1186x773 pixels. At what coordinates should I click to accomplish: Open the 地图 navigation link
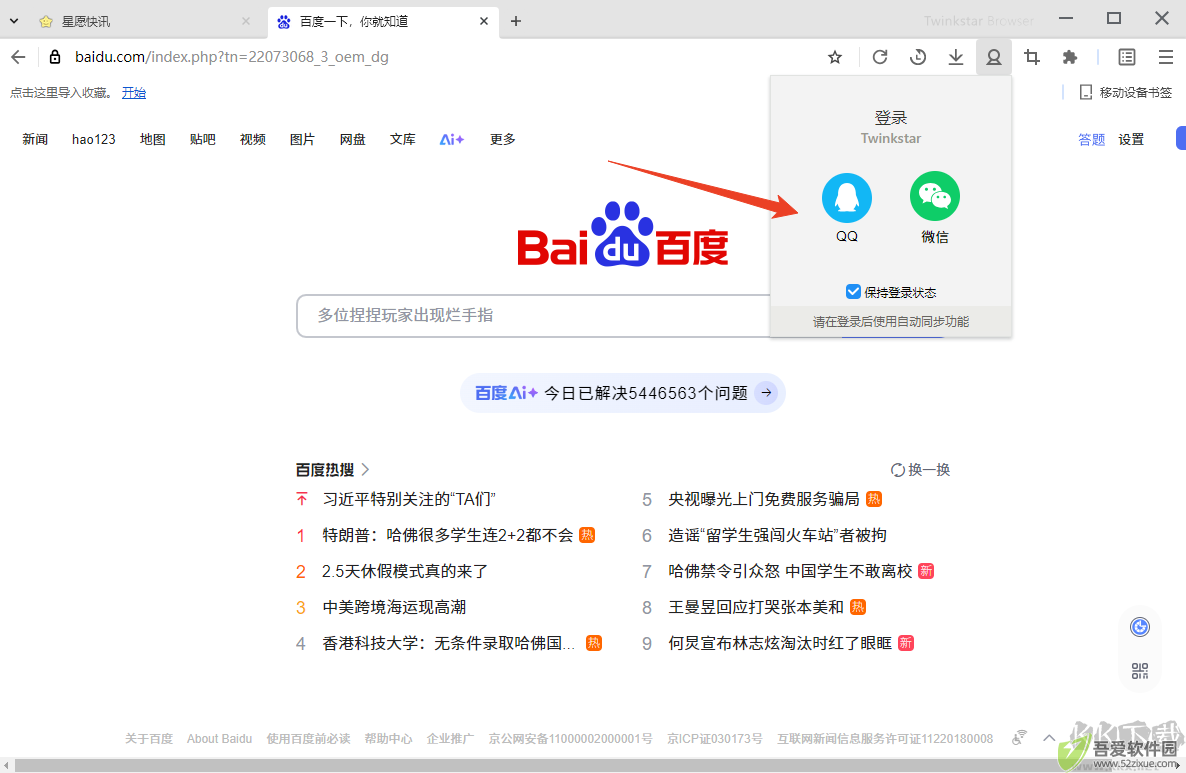pos(153,139)
